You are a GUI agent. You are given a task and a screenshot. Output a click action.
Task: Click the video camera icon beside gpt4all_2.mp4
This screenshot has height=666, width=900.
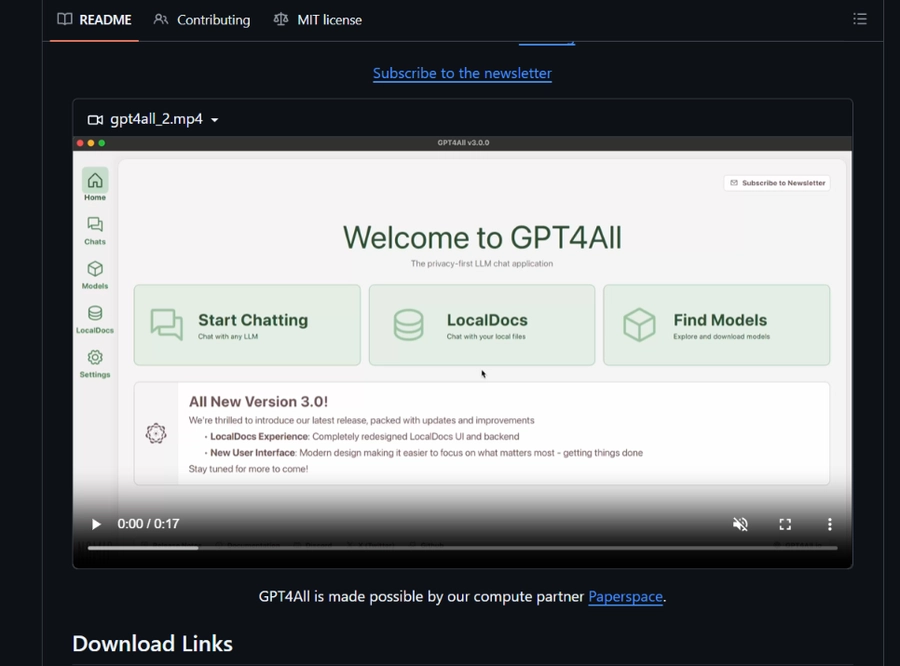95,119
